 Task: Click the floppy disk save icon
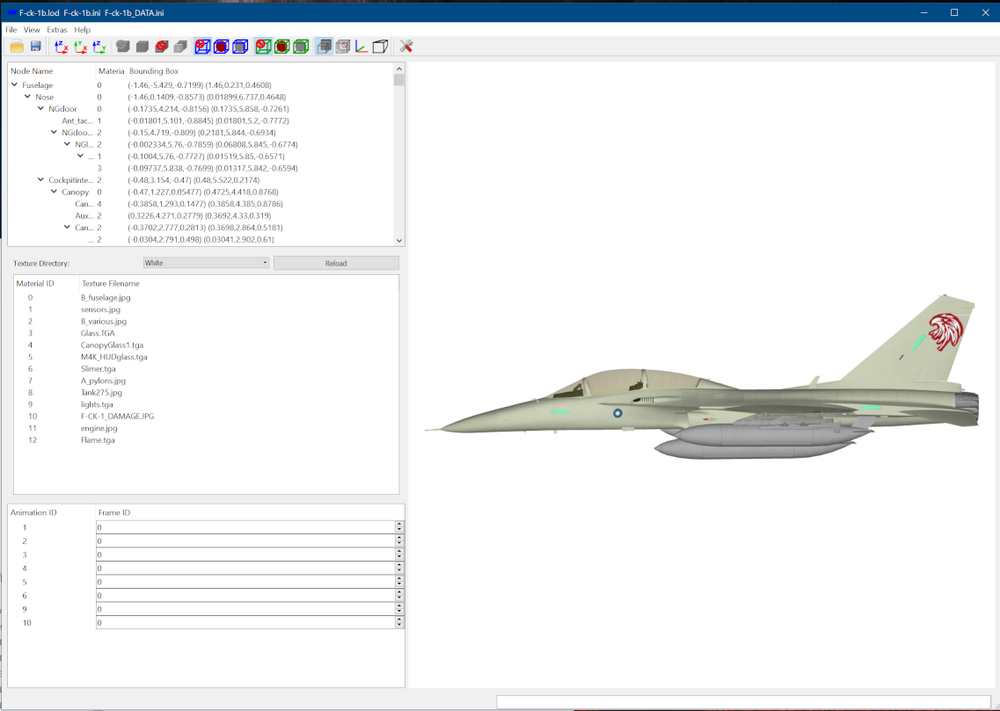(x=36, y=47)
